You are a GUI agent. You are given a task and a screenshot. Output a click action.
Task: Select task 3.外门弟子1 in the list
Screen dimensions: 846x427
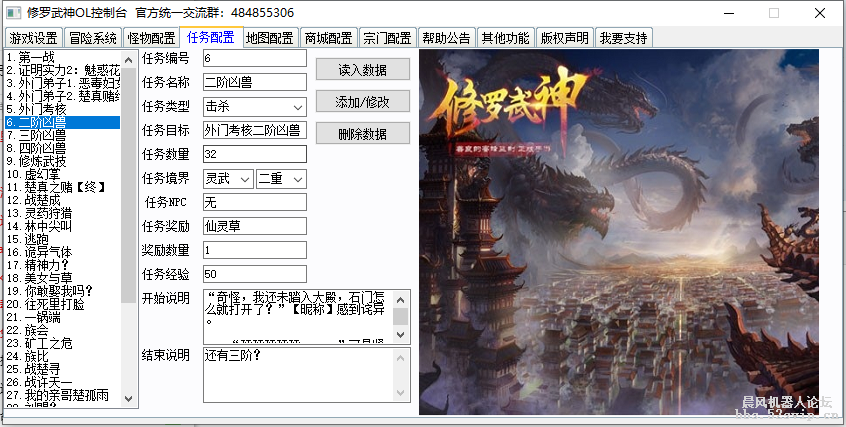(63, 83)
